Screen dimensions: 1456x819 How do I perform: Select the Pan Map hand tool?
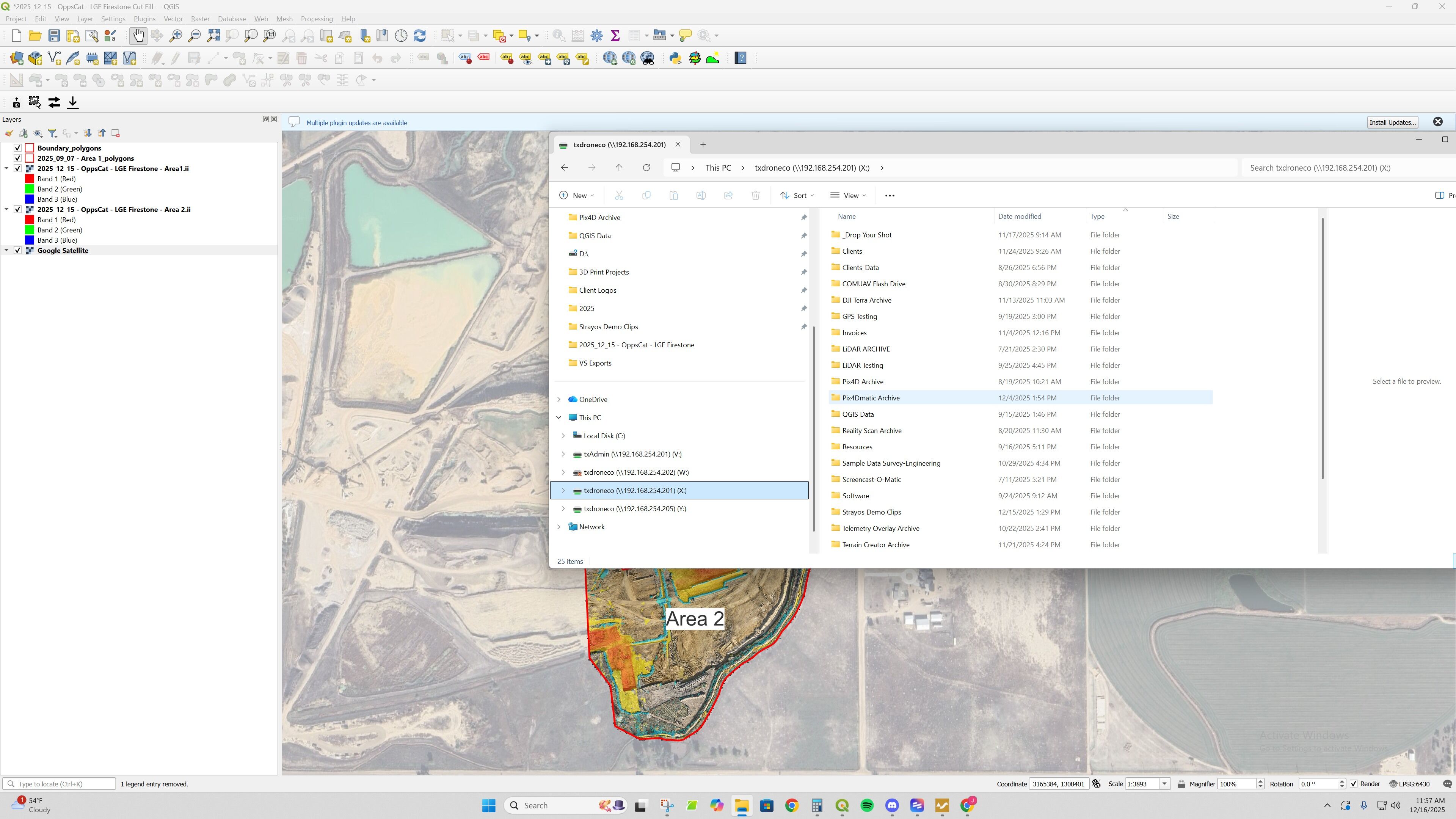click(x=138, y=36)
